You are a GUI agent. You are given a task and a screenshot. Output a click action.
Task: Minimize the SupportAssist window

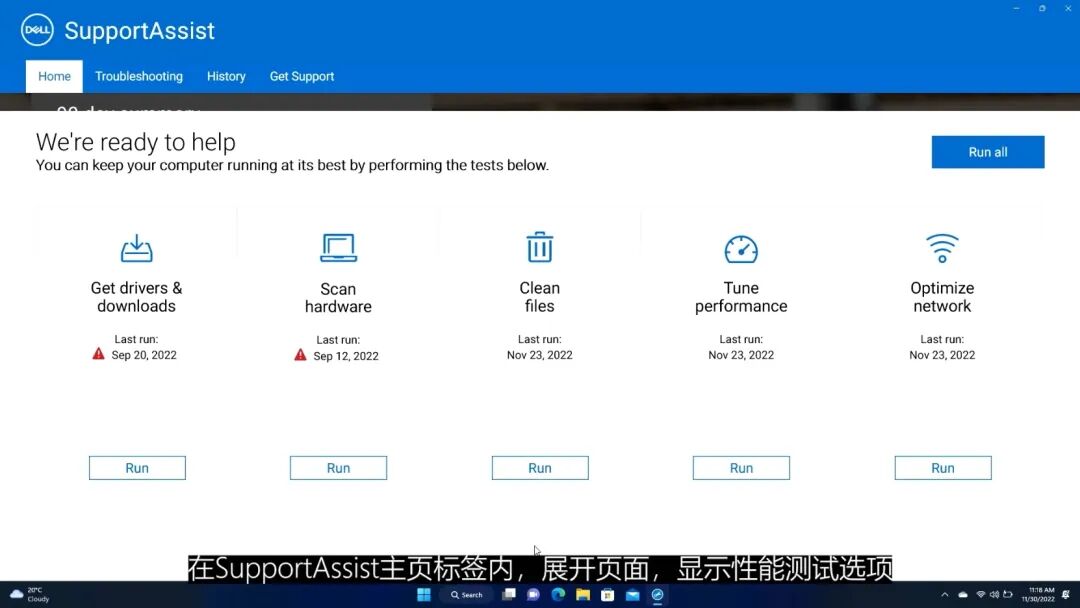pos(1016,8)
